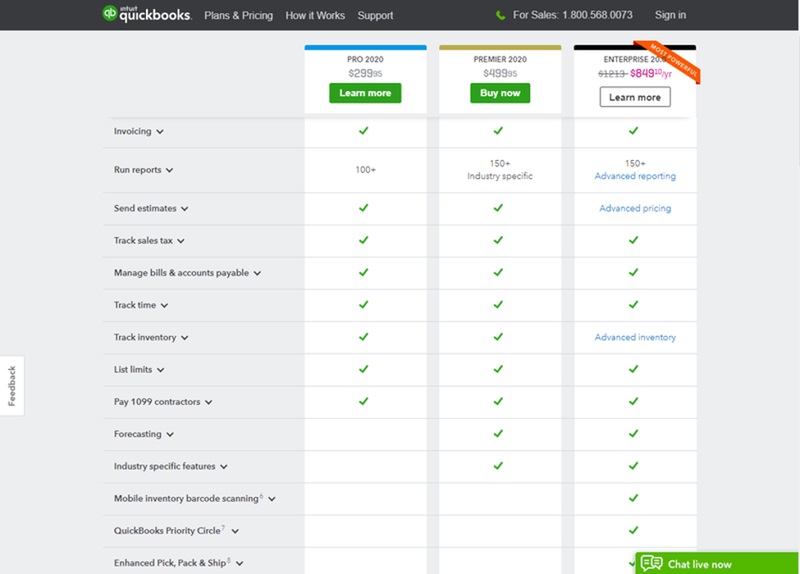Open the How it Works menu item
Screen dimensions: 800x574
(315, 15)
